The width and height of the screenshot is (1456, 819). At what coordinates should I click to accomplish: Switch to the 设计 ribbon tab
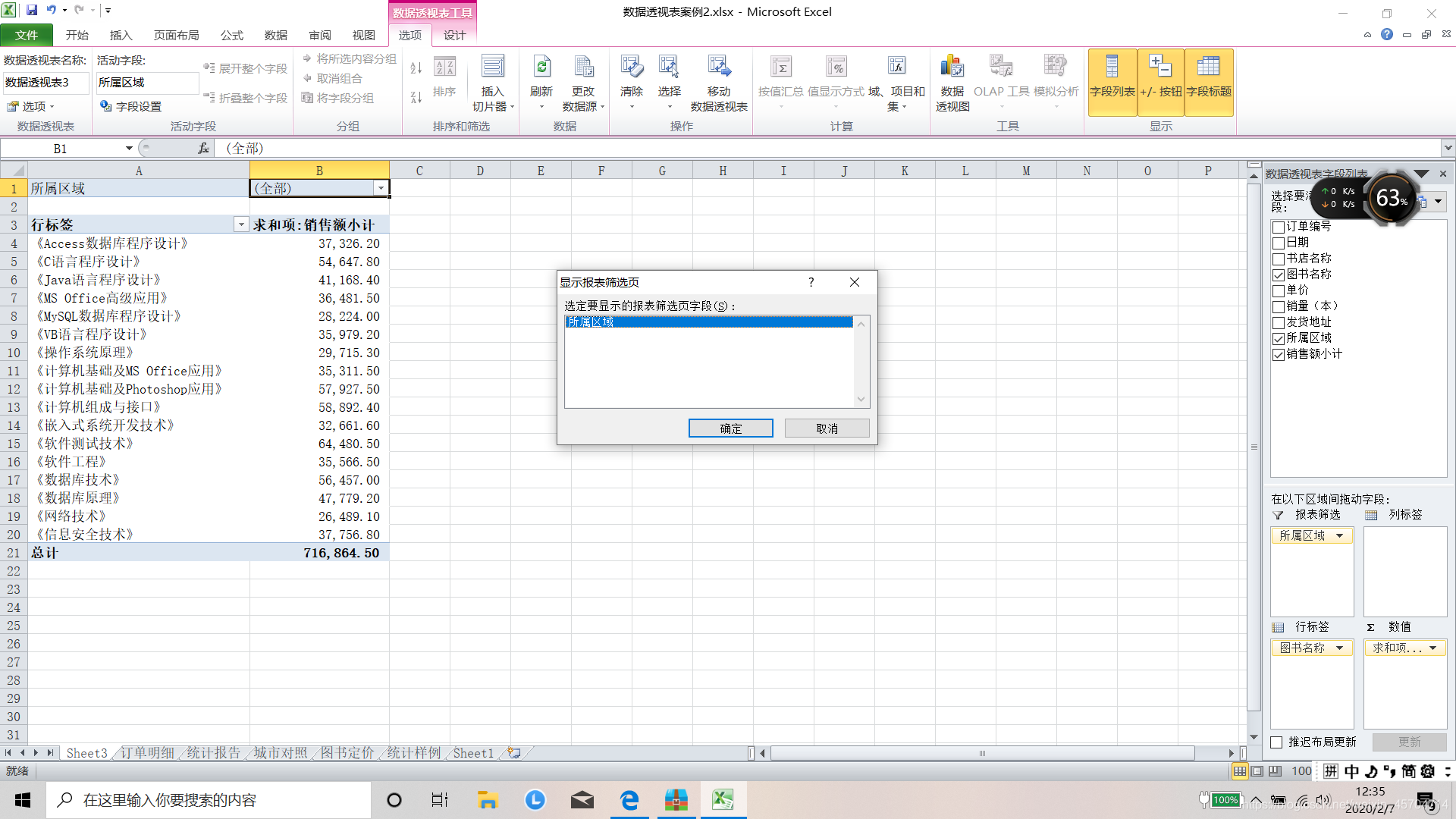pos(454,35)
